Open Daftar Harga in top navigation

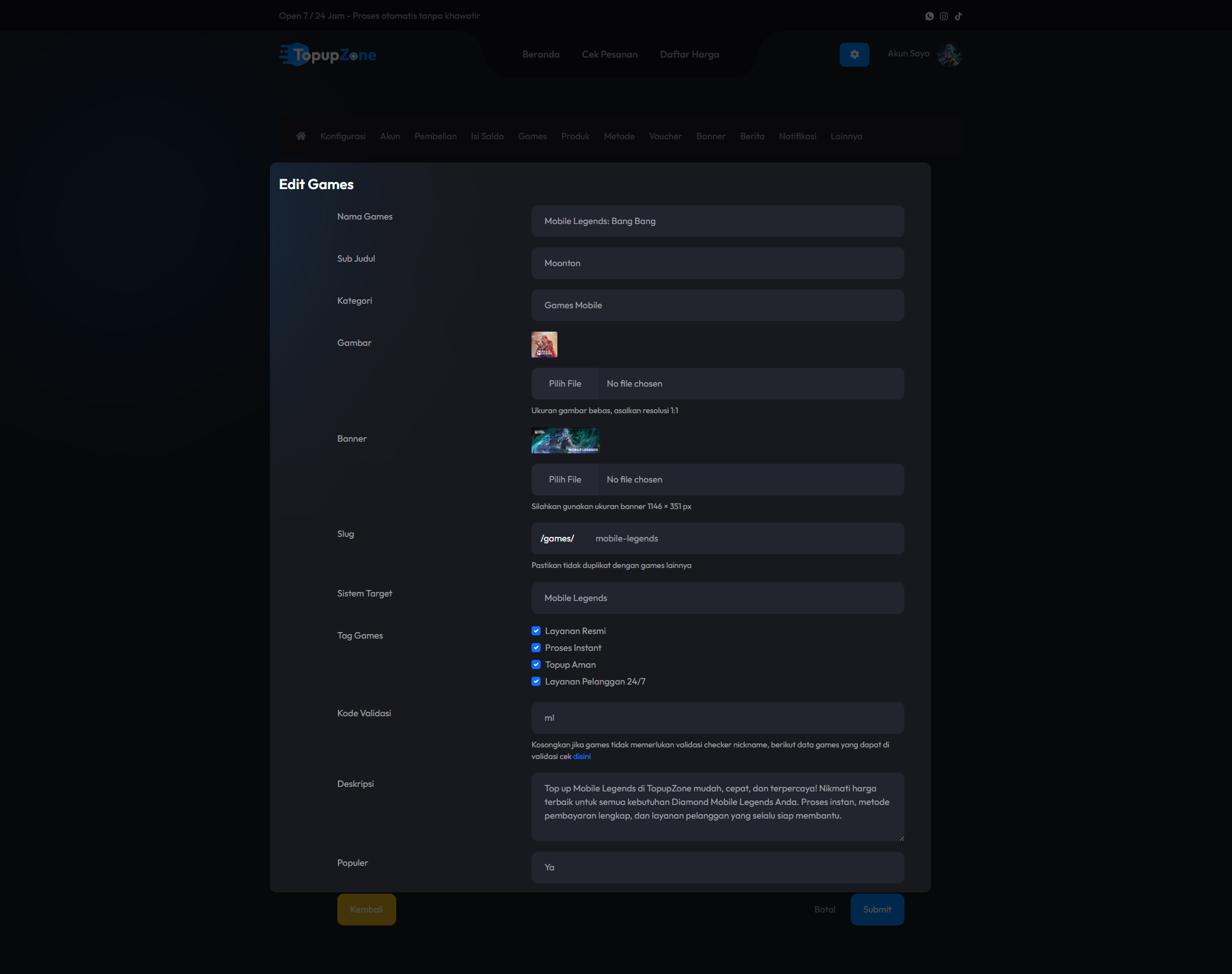(x=689, y=54)
